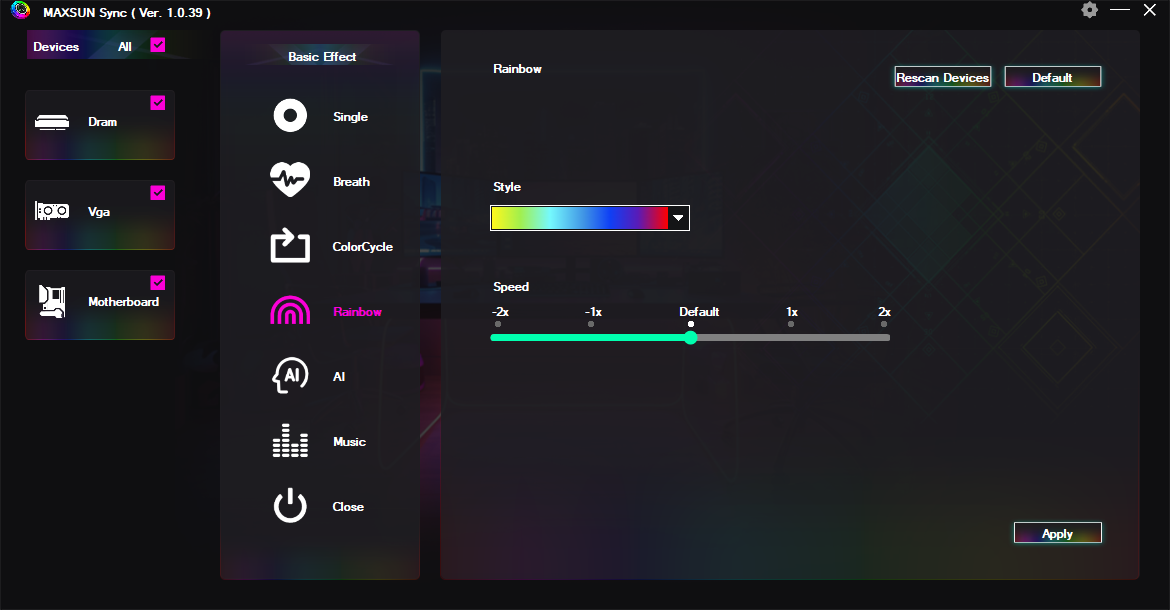The image size is (1170, 610).
Task: Close the MAXSUN Sync window
Action: [x=1150, y=10]
